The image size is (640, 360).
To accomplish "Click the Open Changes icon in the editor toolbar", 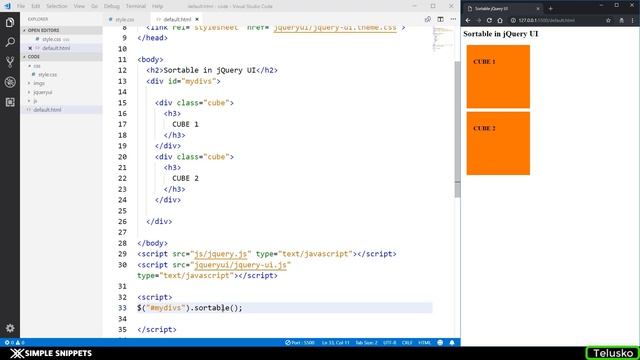I will (427, 19).
